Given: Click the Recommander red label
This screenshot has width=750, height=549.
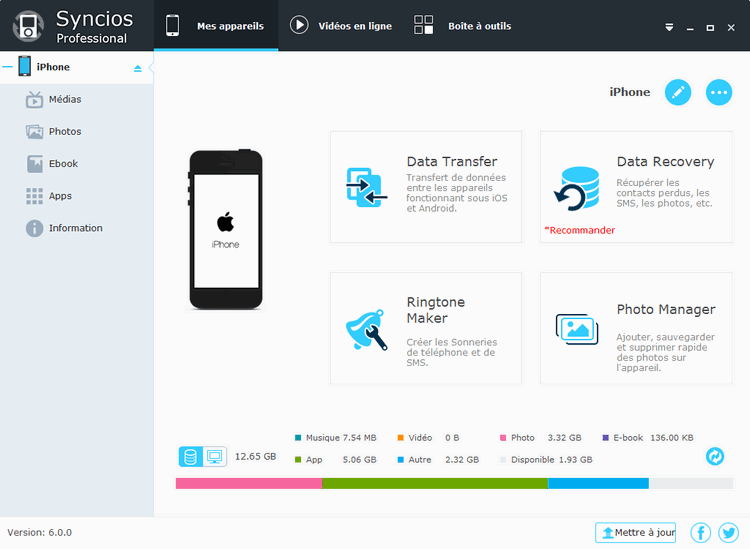Looking at the screenshot, I should click(x=580, y=230).
